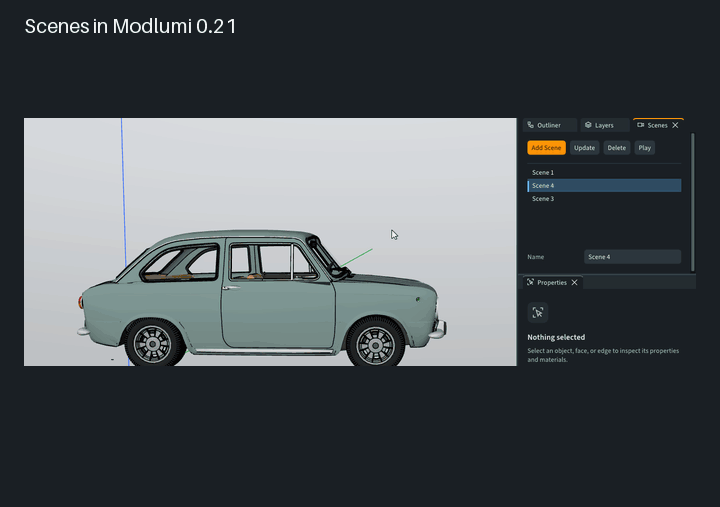Click the scene Name input field
This screenshot has width=720, height=507.
[632, 257]
